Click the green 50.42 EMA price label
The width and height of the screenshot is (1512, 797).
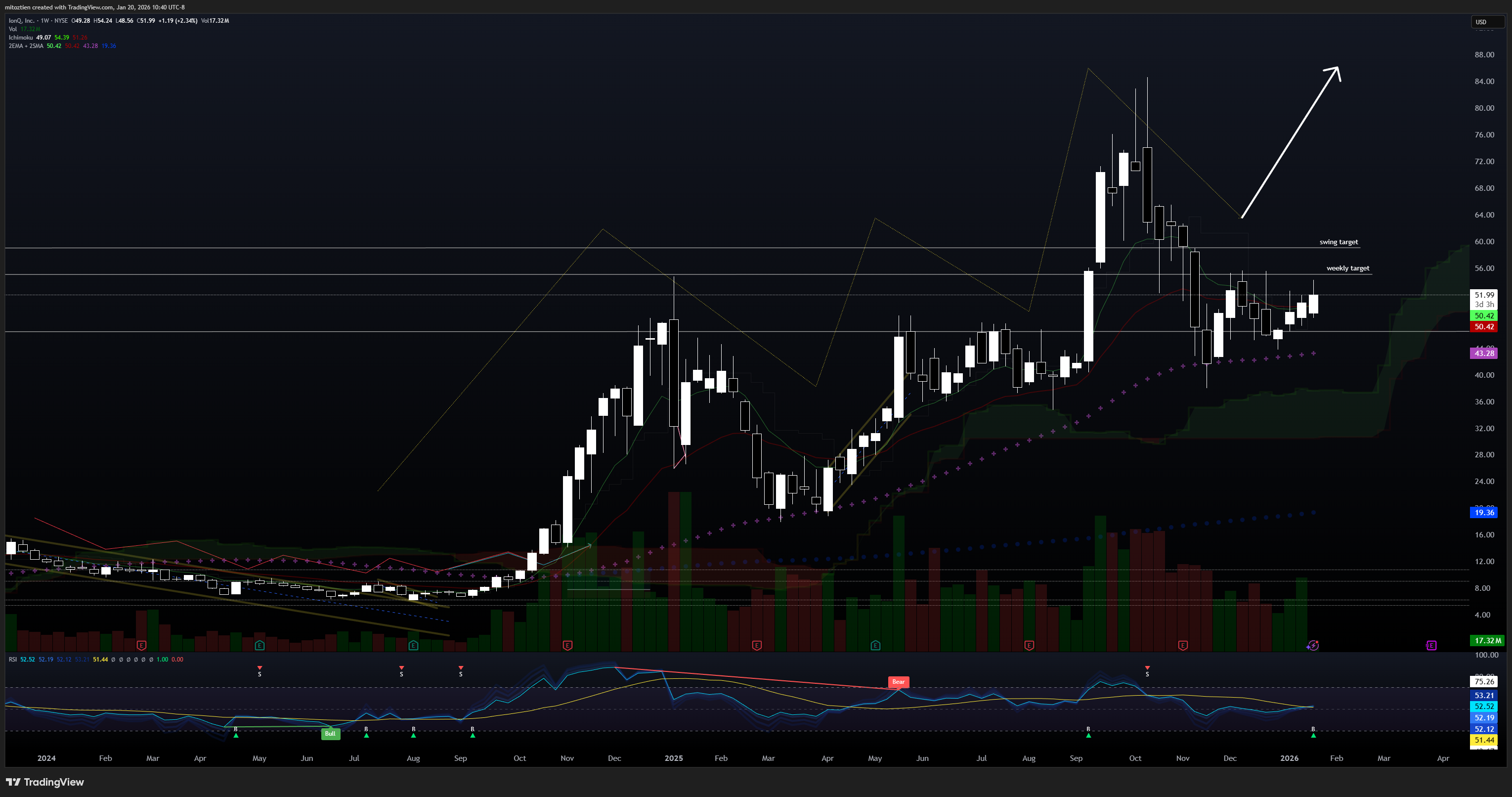coord(1484,316)
